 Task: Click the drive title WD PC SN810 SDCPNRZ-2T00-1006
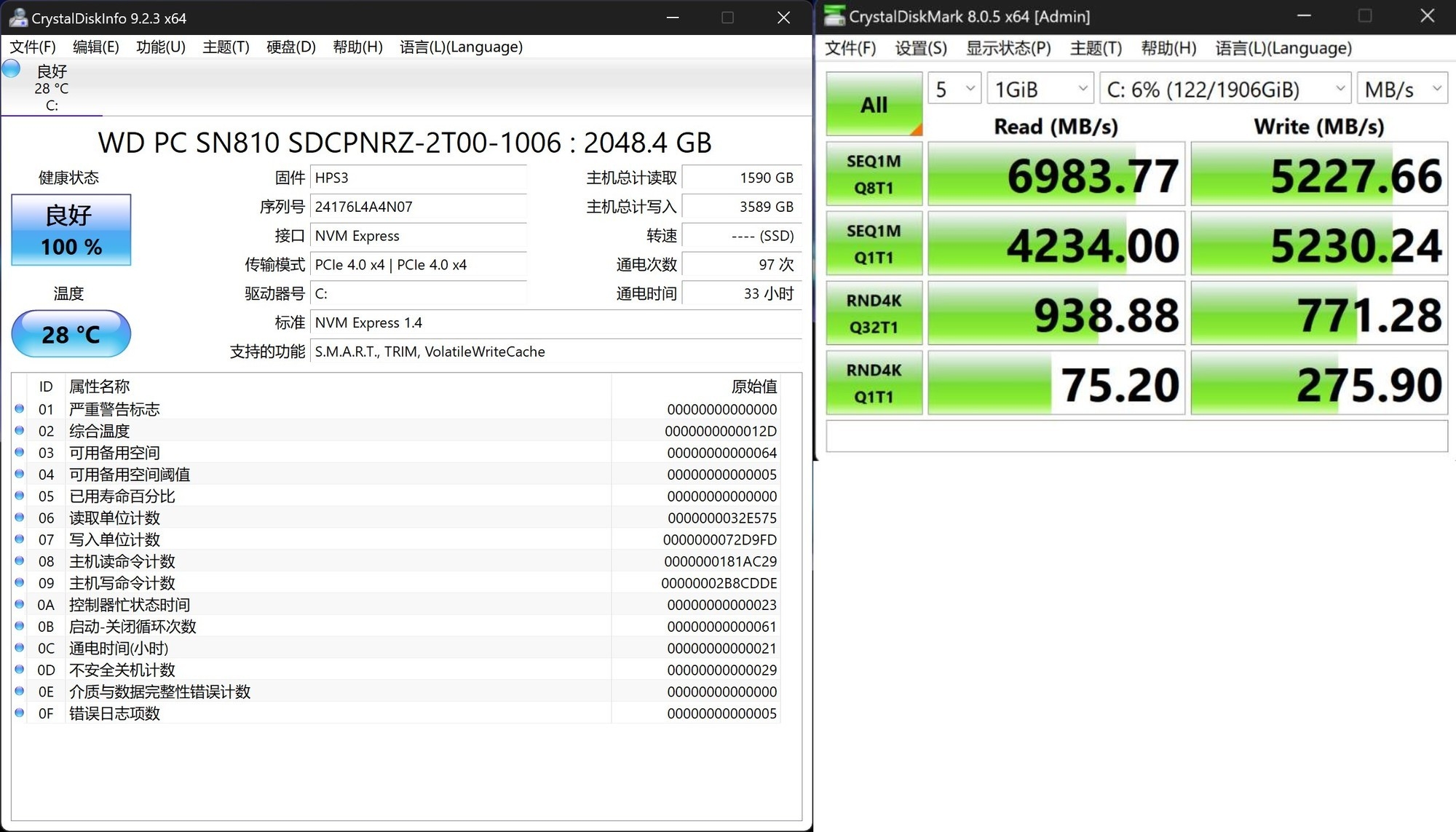click(405, 143)
